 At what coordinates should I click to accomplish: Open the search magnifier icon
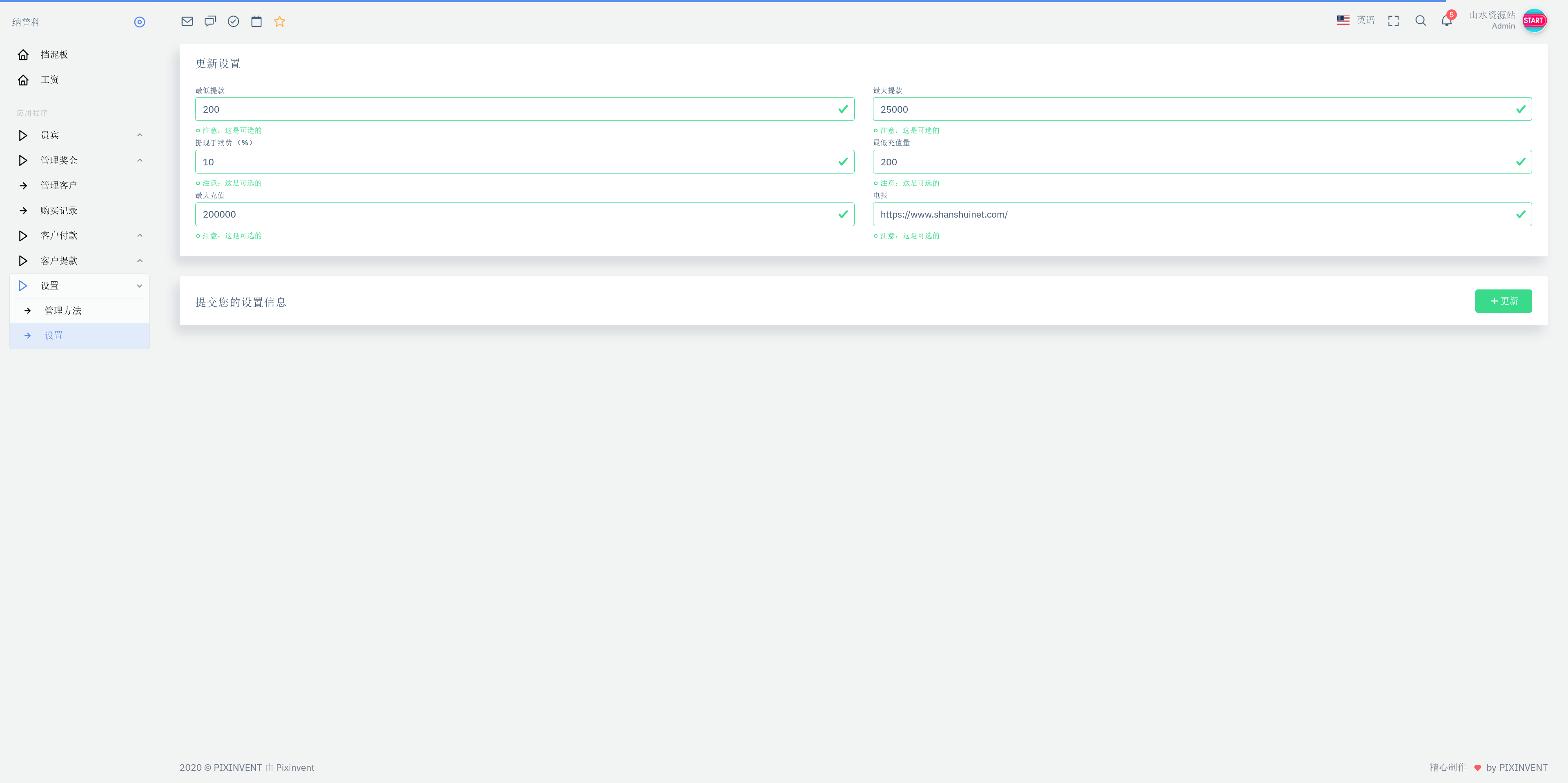coord(1420,20)
